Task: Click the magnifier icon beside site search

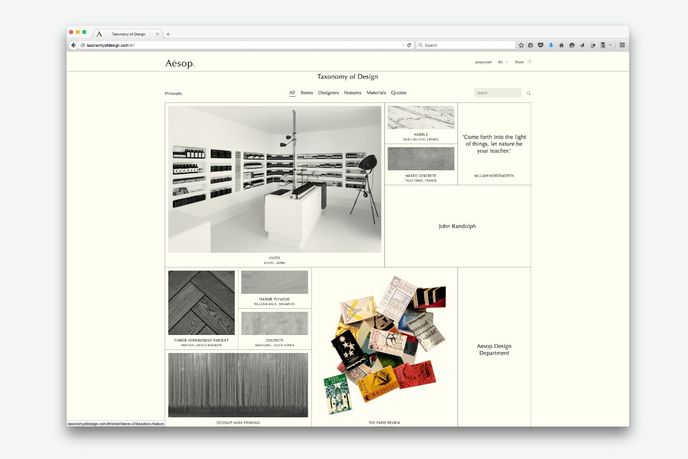Action: [528, 93]
